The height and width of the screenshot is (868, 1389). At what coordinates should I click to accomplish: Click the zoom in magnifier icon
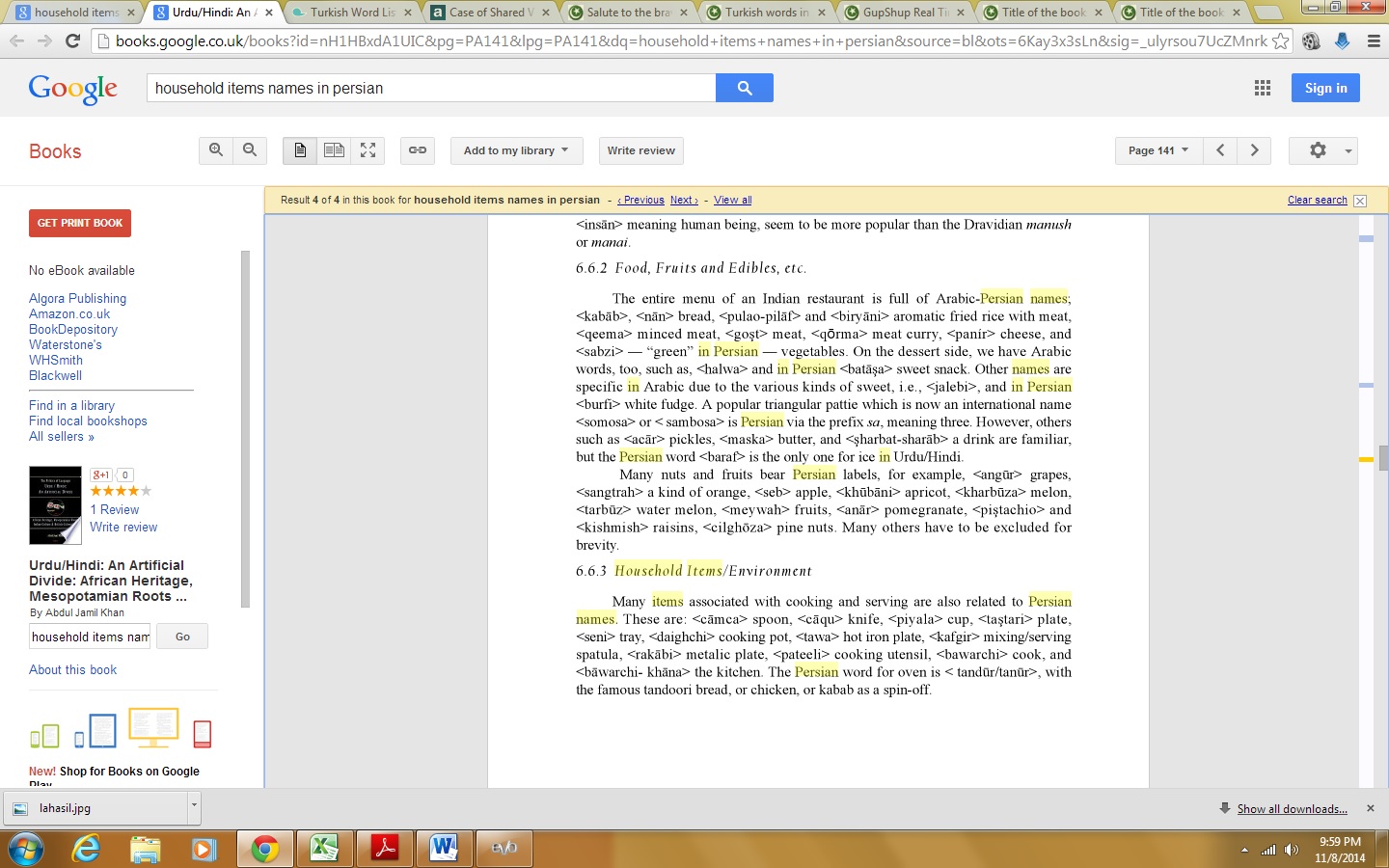pos(216,150)
